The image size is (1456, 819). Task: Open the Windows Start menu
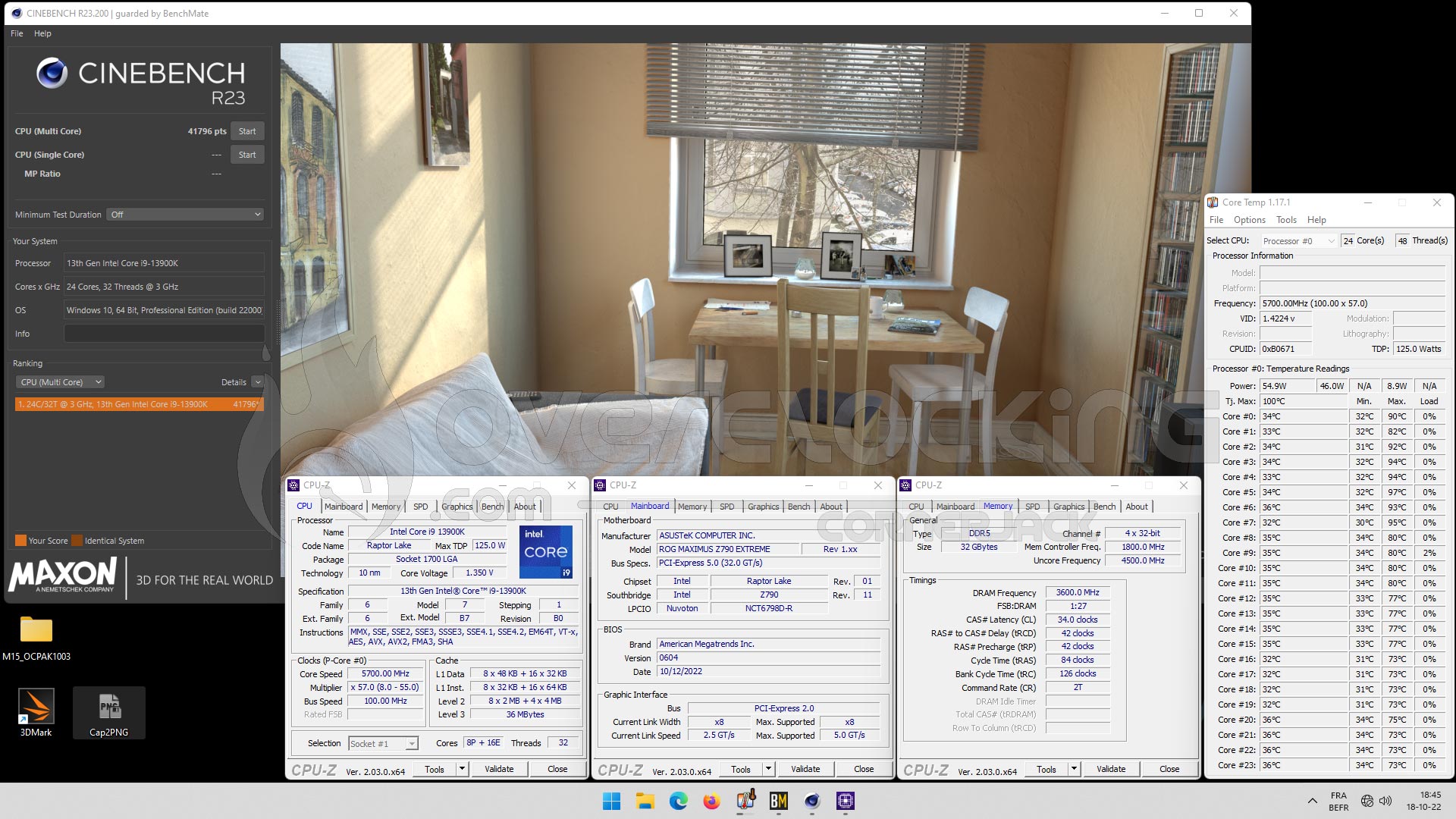(611, 801)
